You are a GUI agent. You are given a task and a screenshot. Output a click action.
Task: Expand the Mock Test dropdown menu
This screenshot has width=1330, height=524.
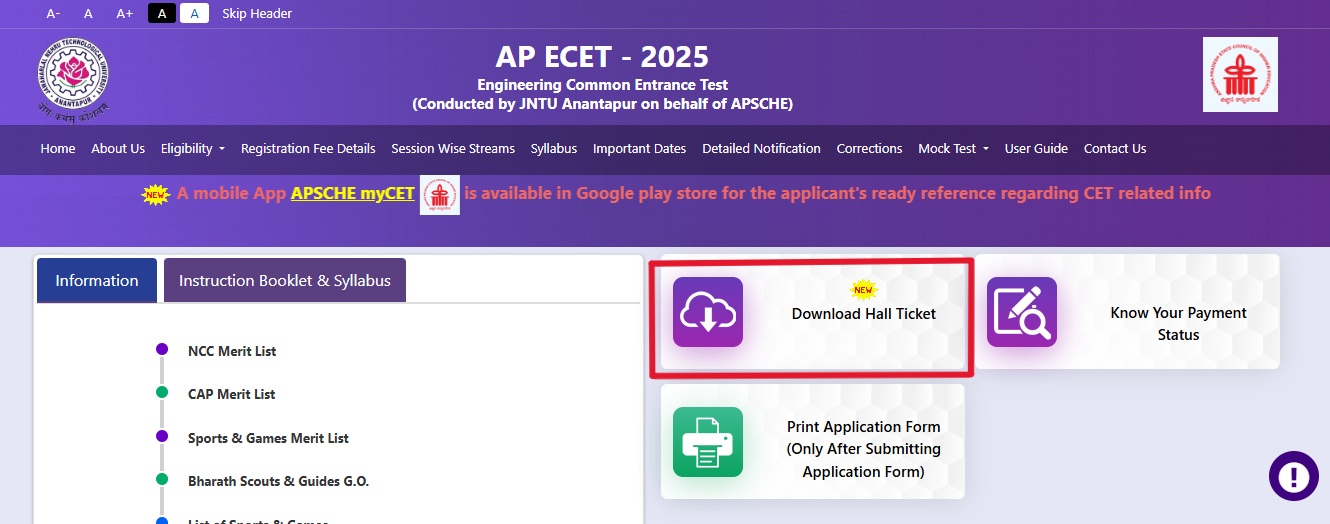tap(954, 148)
